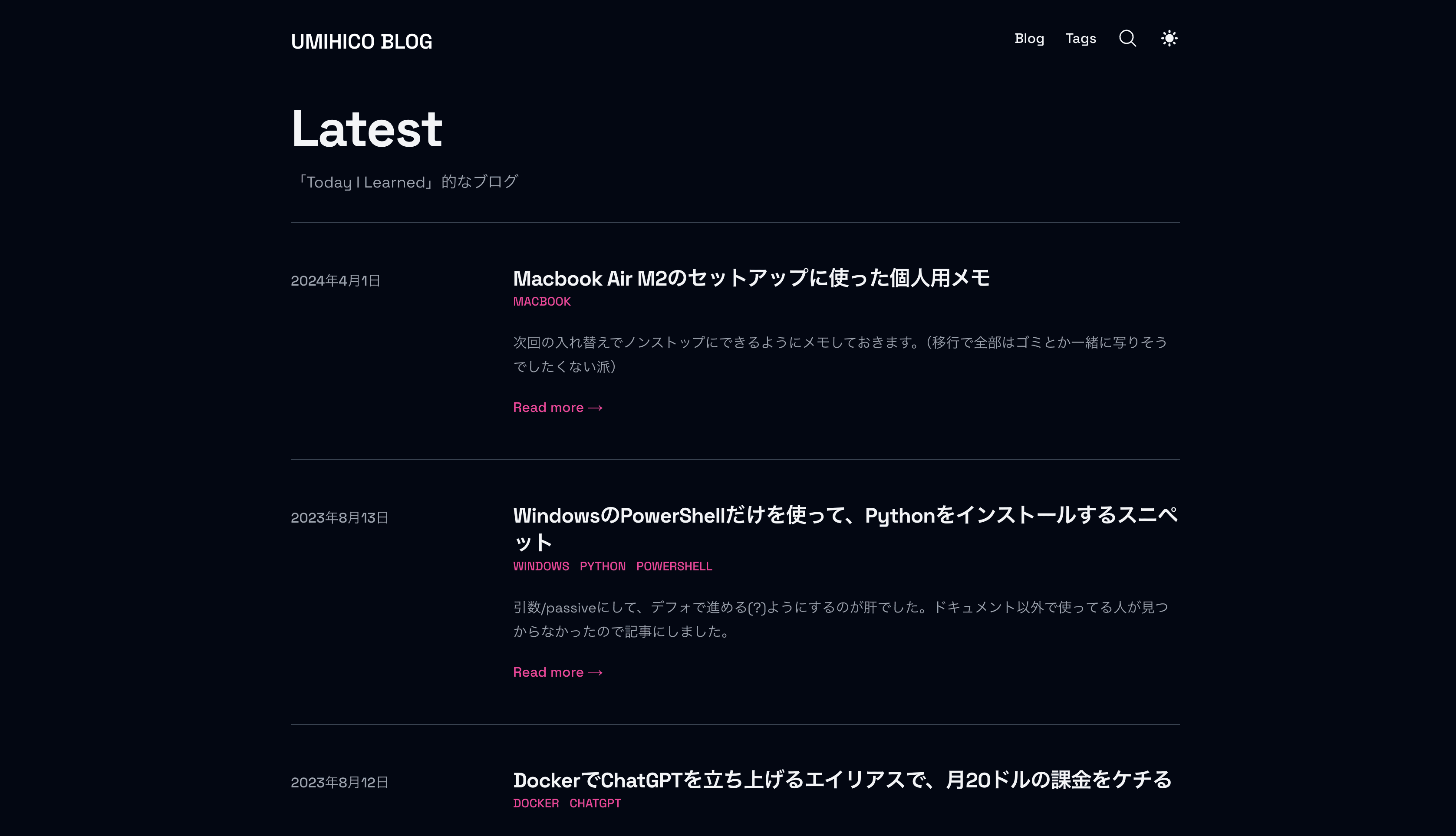
Task: Open the Blog nav item
Action: coord(1029,39)
